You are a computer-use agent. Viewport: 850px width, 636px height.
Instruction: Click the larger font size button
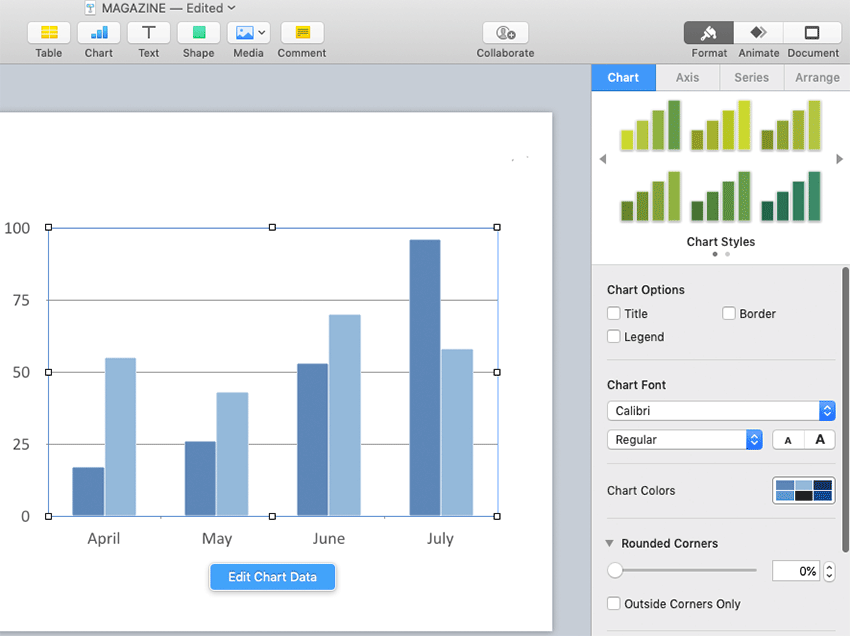(820, 440)
